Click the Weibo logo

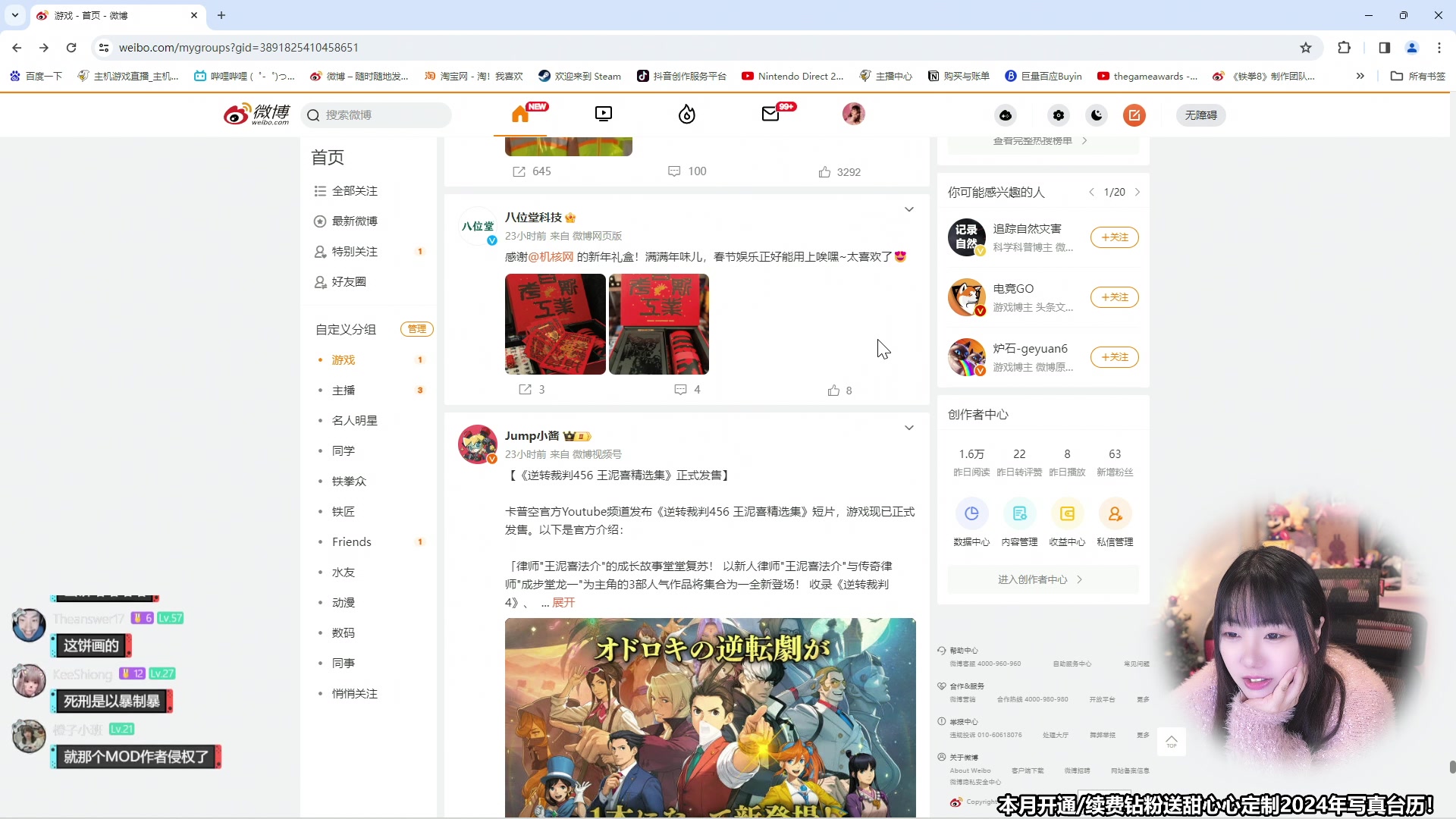point(256,114)
